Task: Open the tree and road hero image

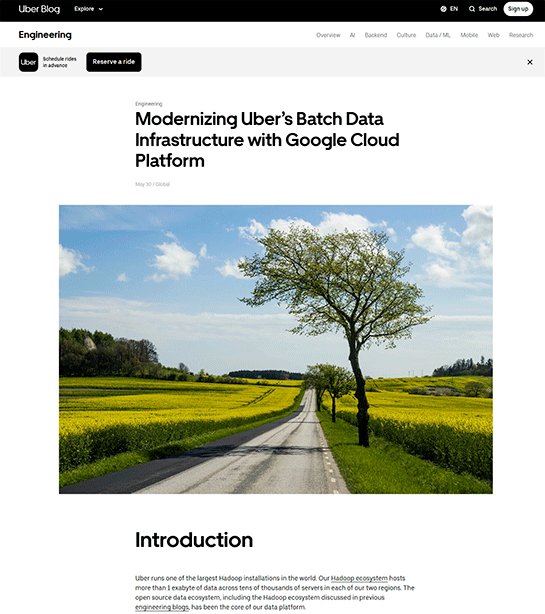Action: click(x=276, y=349)
